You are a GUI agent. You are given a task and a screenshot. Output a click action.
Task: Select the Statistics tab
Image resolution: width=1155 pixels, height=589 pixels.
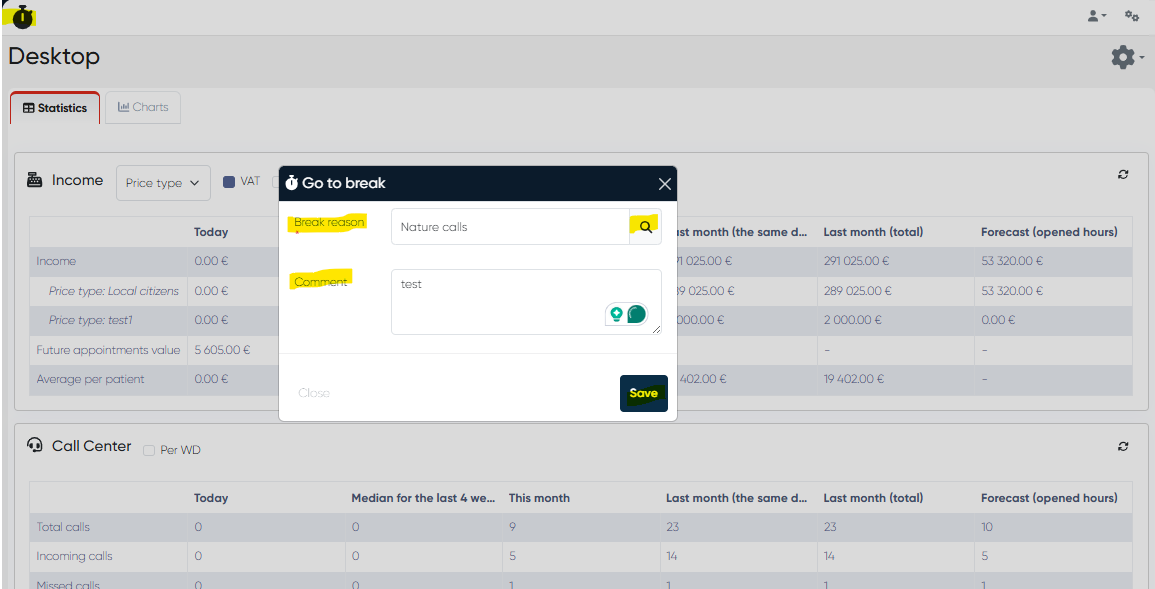click(x=55, y=108)
